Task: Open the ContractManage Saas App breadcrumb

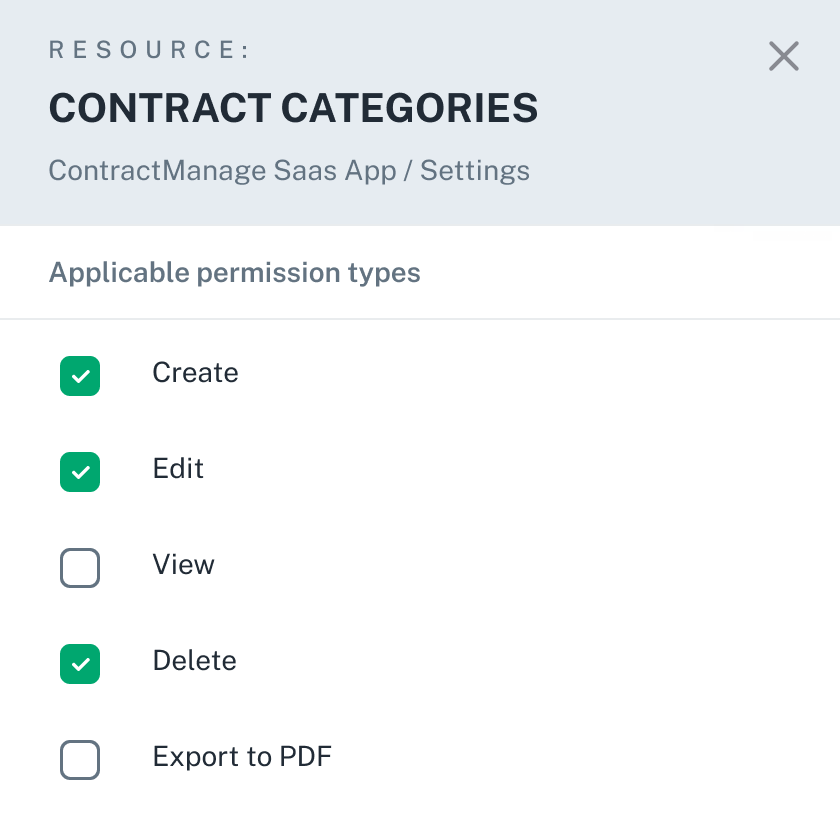Action: coord(222,170)
